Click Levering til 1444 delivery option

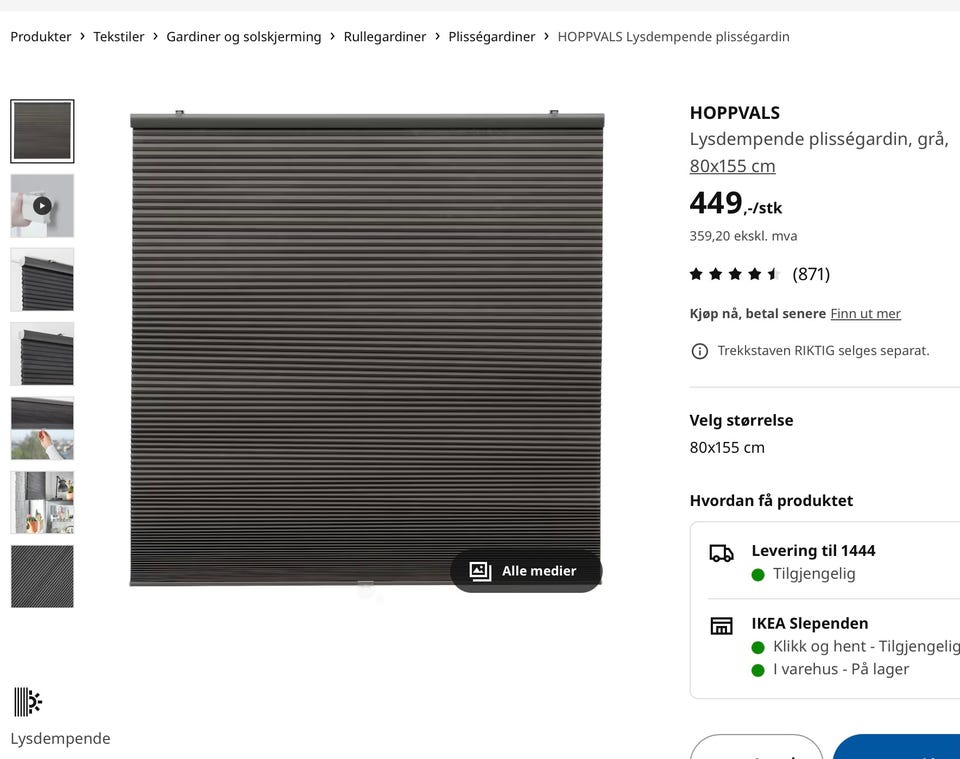[x=813, y=550]
